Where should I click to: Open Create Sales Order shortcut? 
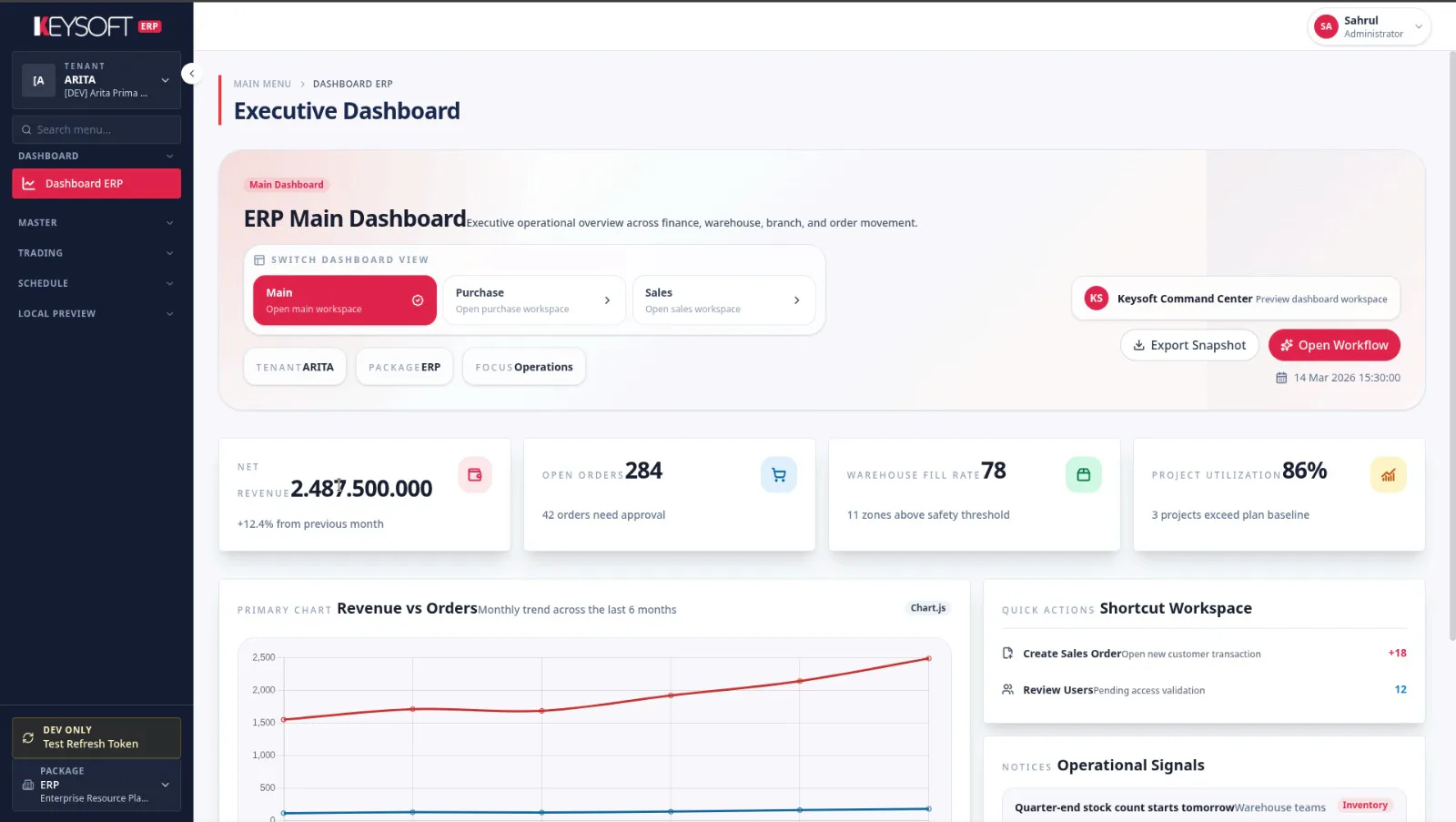click(1204, 654)
